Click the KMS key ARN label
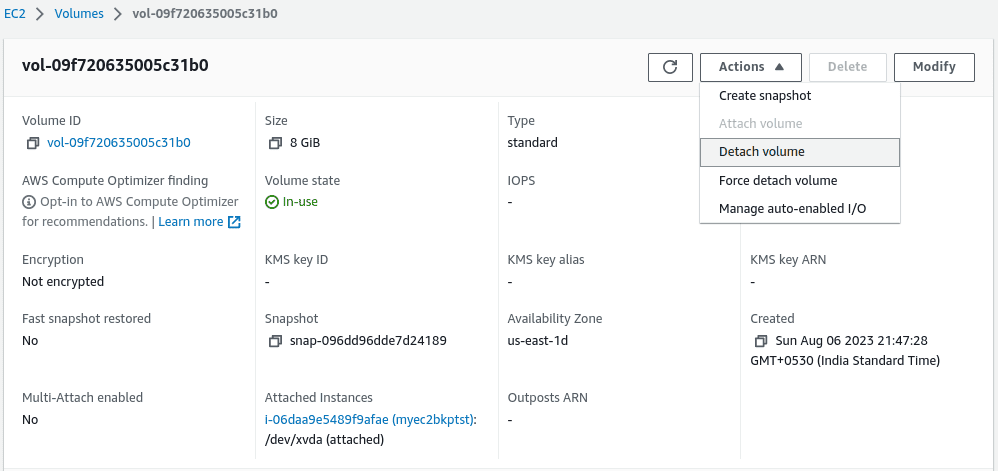The height and width of the screenshot is (471, 998). pyautogui.click(x=789, y=260)
